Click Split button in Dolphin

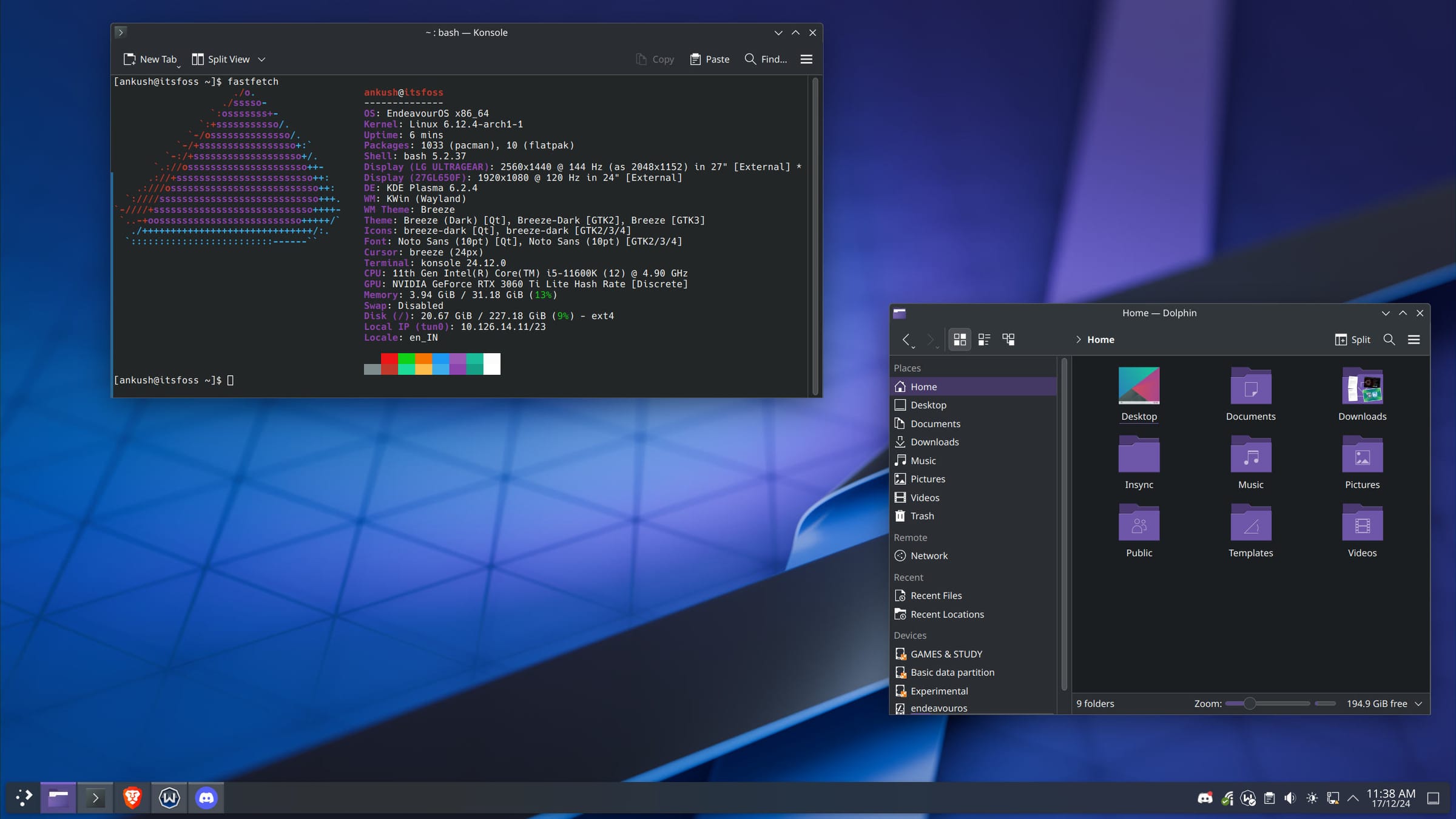[1352, 340]
